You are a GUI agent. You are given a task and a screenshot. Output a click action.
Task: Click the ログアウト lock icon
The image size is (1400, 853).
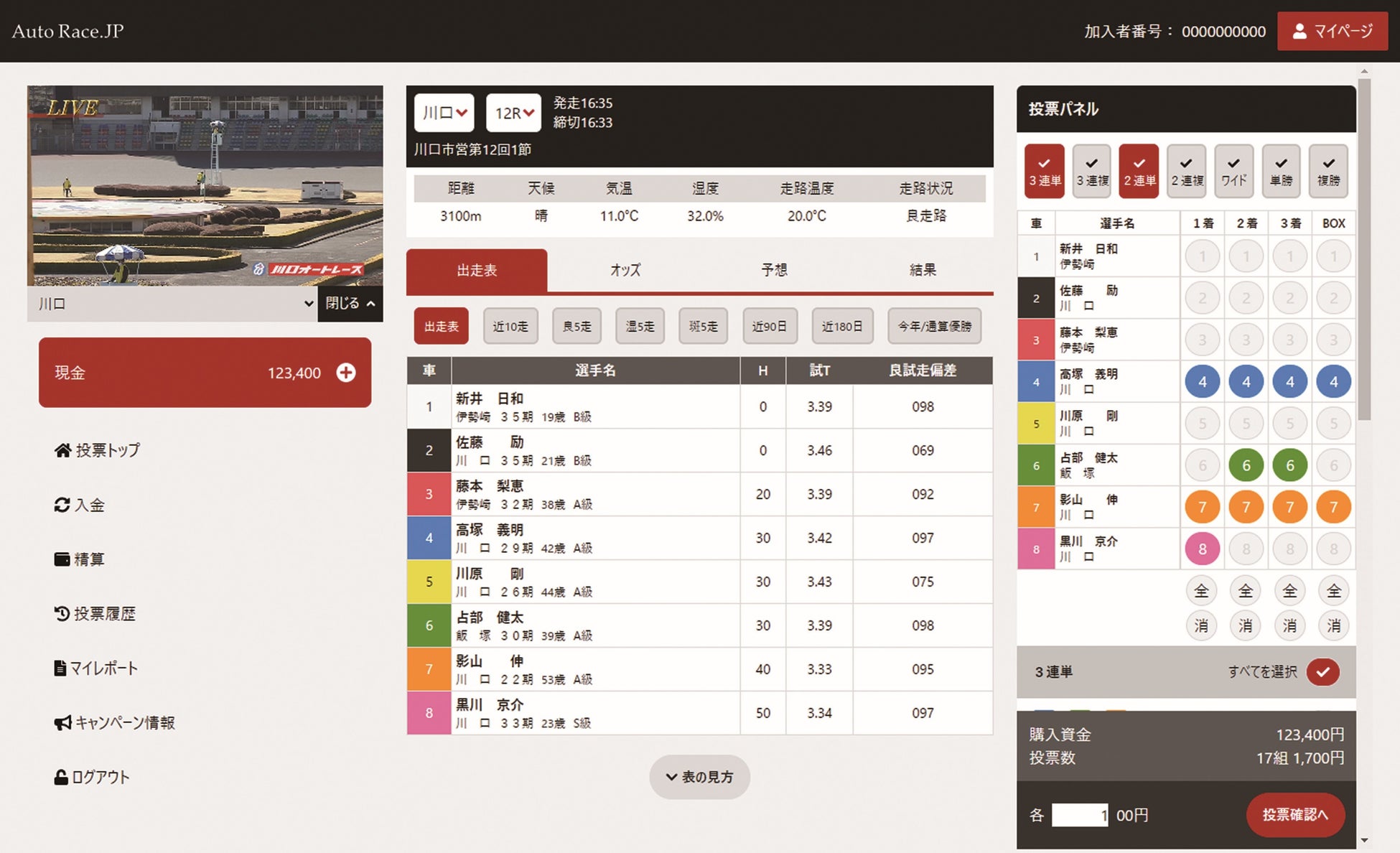tap(61, 777)
